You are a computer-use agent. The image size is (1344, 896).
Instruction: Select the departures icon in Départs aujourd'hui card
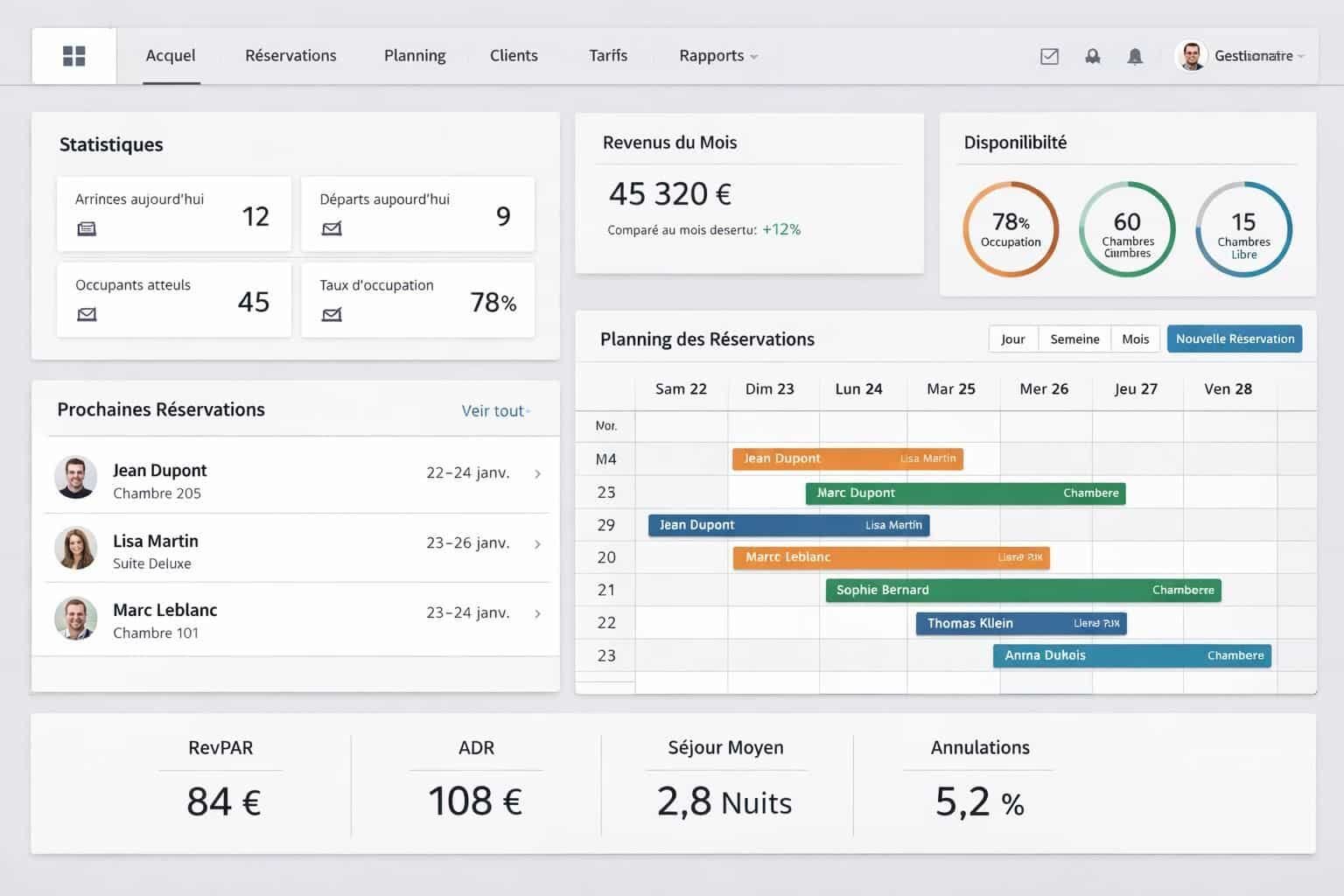click(x=331, y=228)
